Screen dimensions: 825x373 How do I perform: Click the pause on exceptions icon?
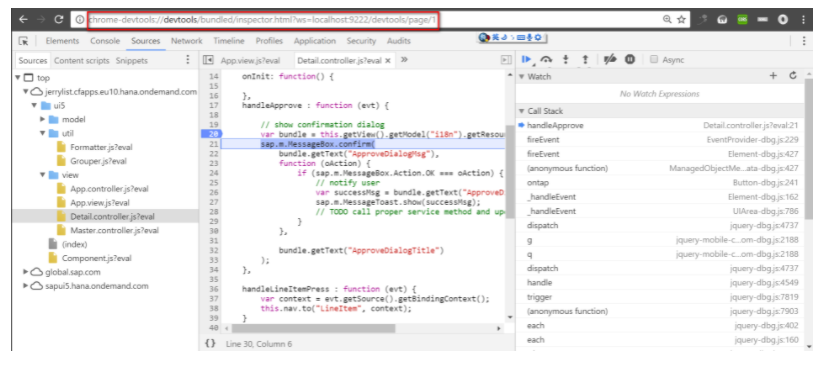[630, 60]
